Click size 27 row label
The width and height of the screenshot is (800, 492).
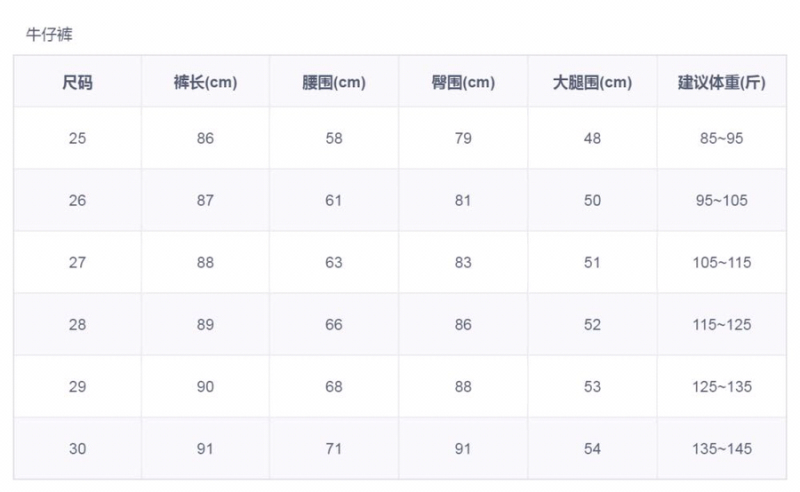click(x=78, y=262)
